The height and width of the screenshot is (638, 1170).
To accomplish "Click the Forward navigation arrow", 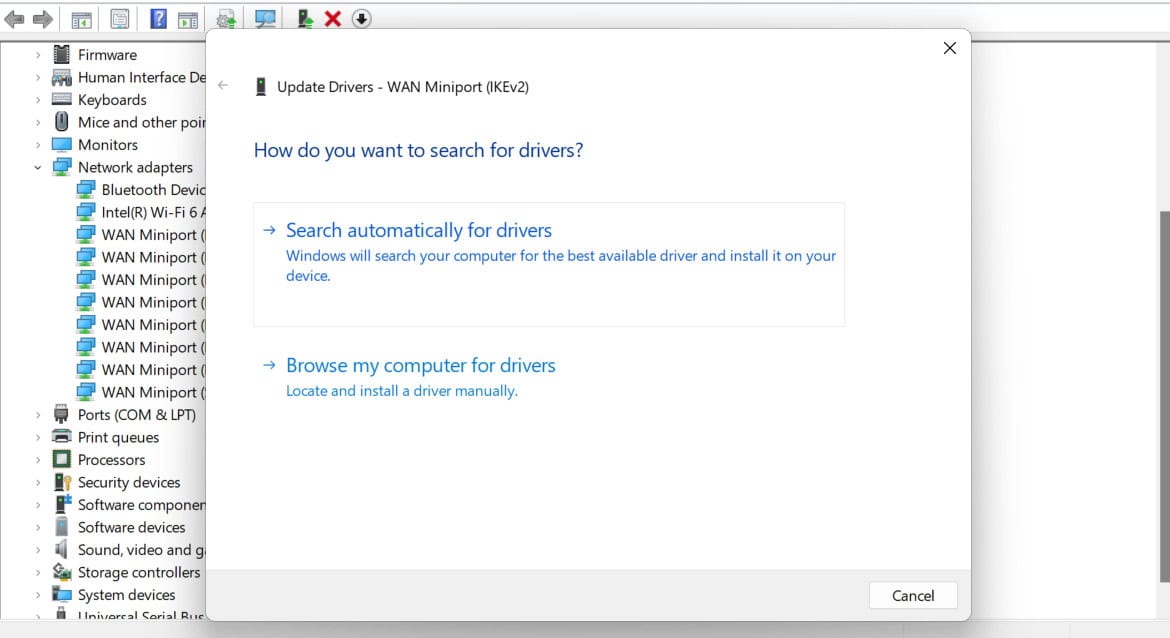I will (x=40, y=17).
